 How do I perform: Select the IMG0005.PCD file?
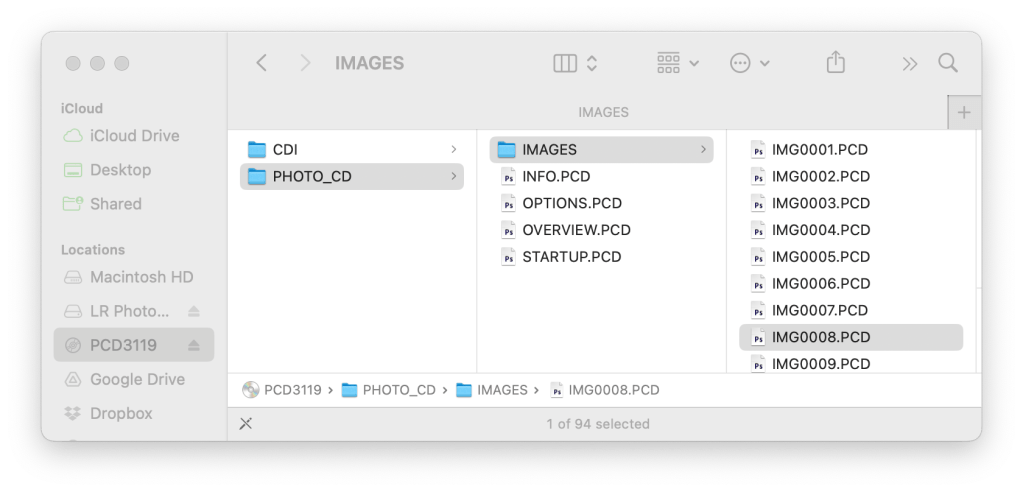[819, 257]
